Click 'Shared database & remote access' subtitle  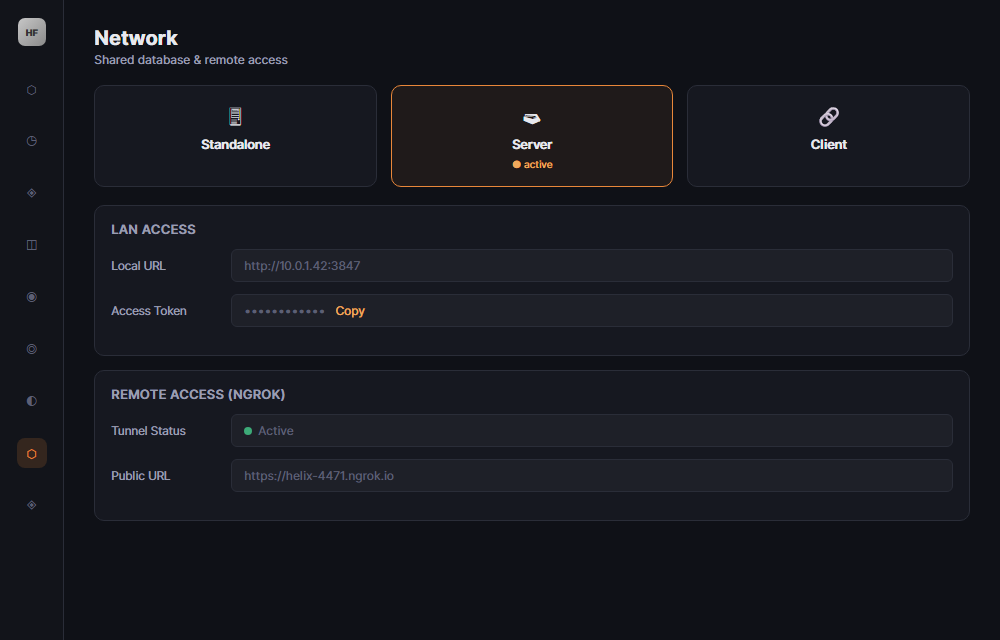click(191, 60)
